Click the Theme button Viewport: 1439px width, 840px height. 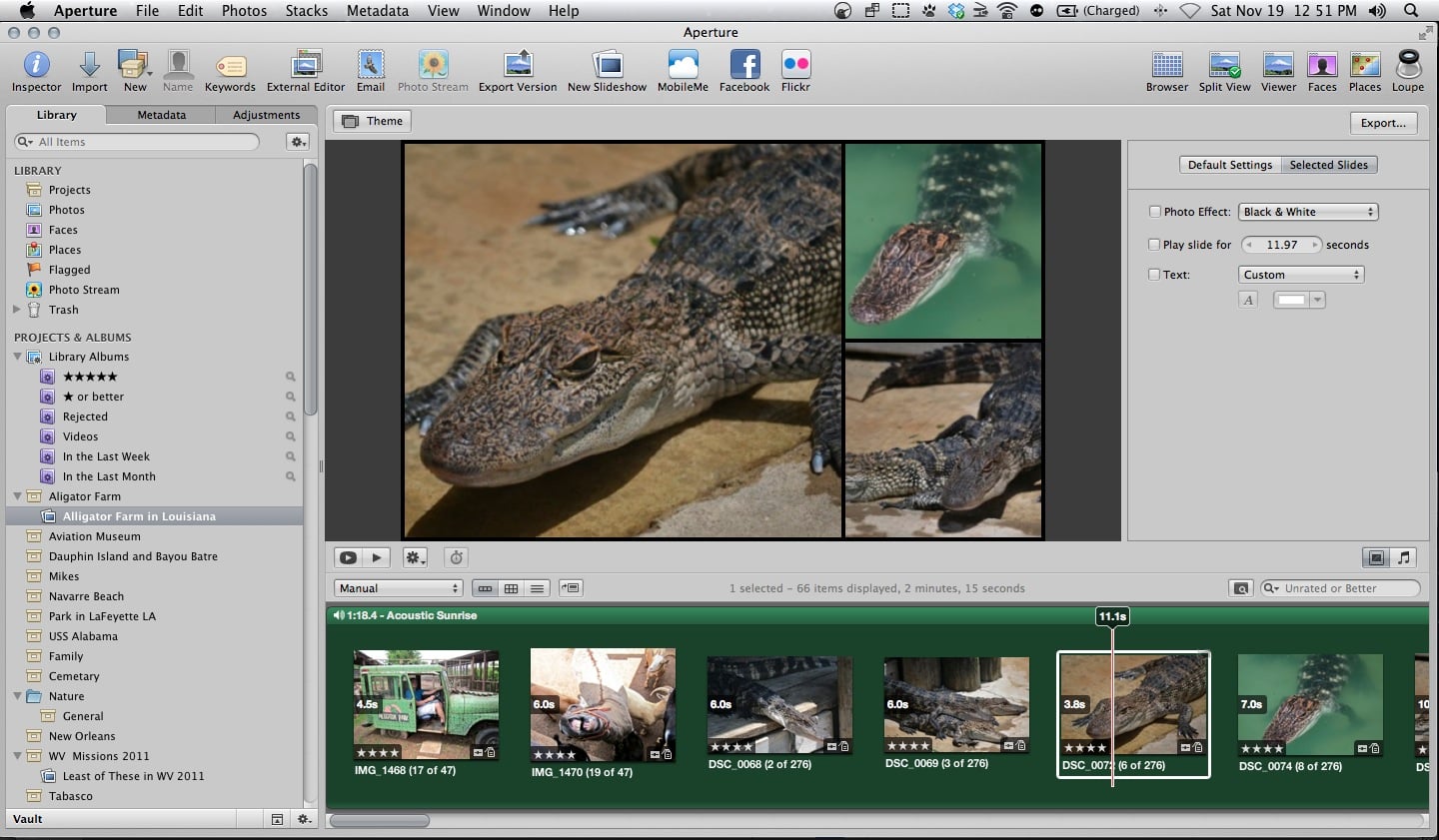373,121
